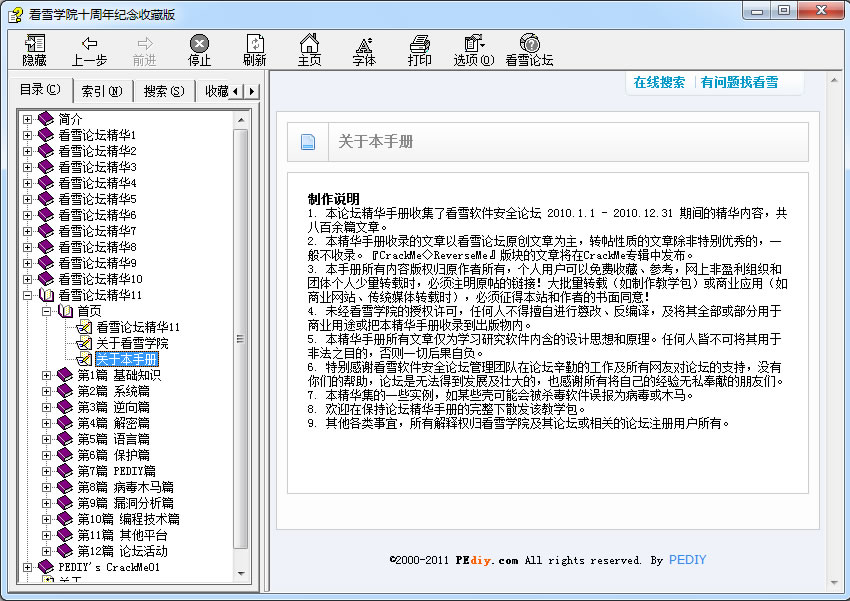Image resolution: width=850 pixels, height=601 pixels.
Task: Click the tree panel scroll-up arrow
Action: (x=241, y=120)
